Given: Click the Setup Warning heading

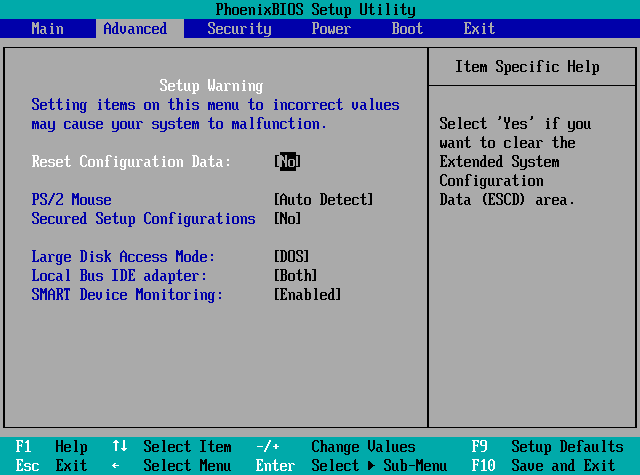Looking at the screenshot, I should pos(211,86).
